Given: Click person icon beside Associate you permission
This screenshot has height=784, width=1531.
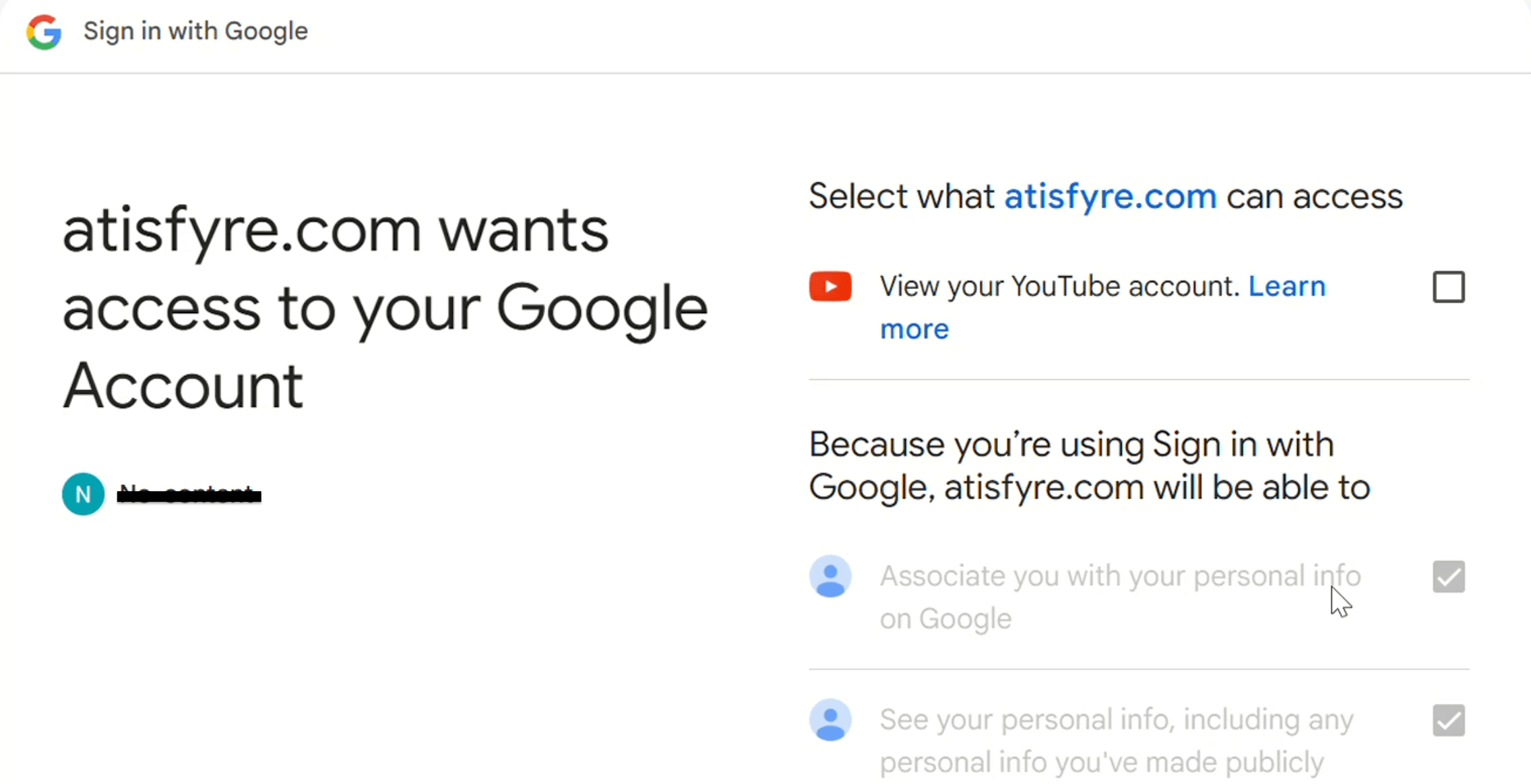Looking at the screenshot, I should pyautogui.click(x=830, y=577).
